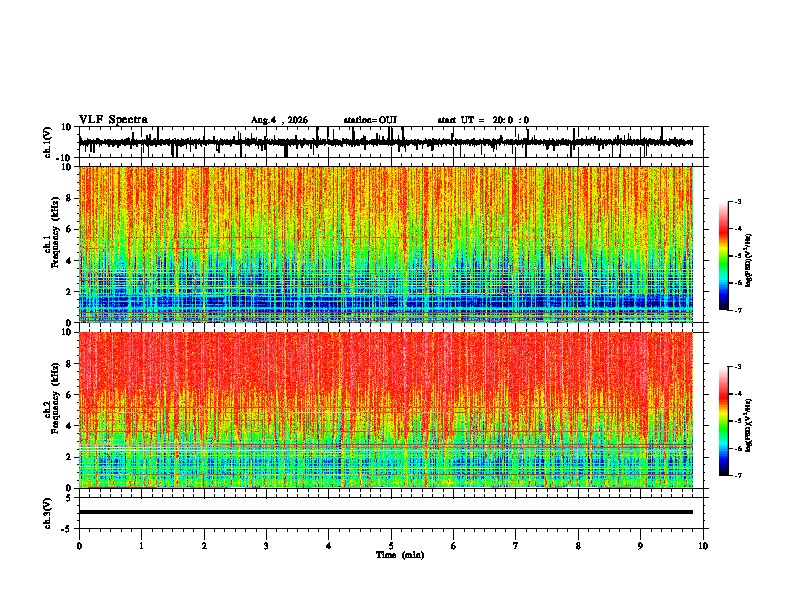Click the ch.1(V) waveform trace panel

tap(391, 142)
